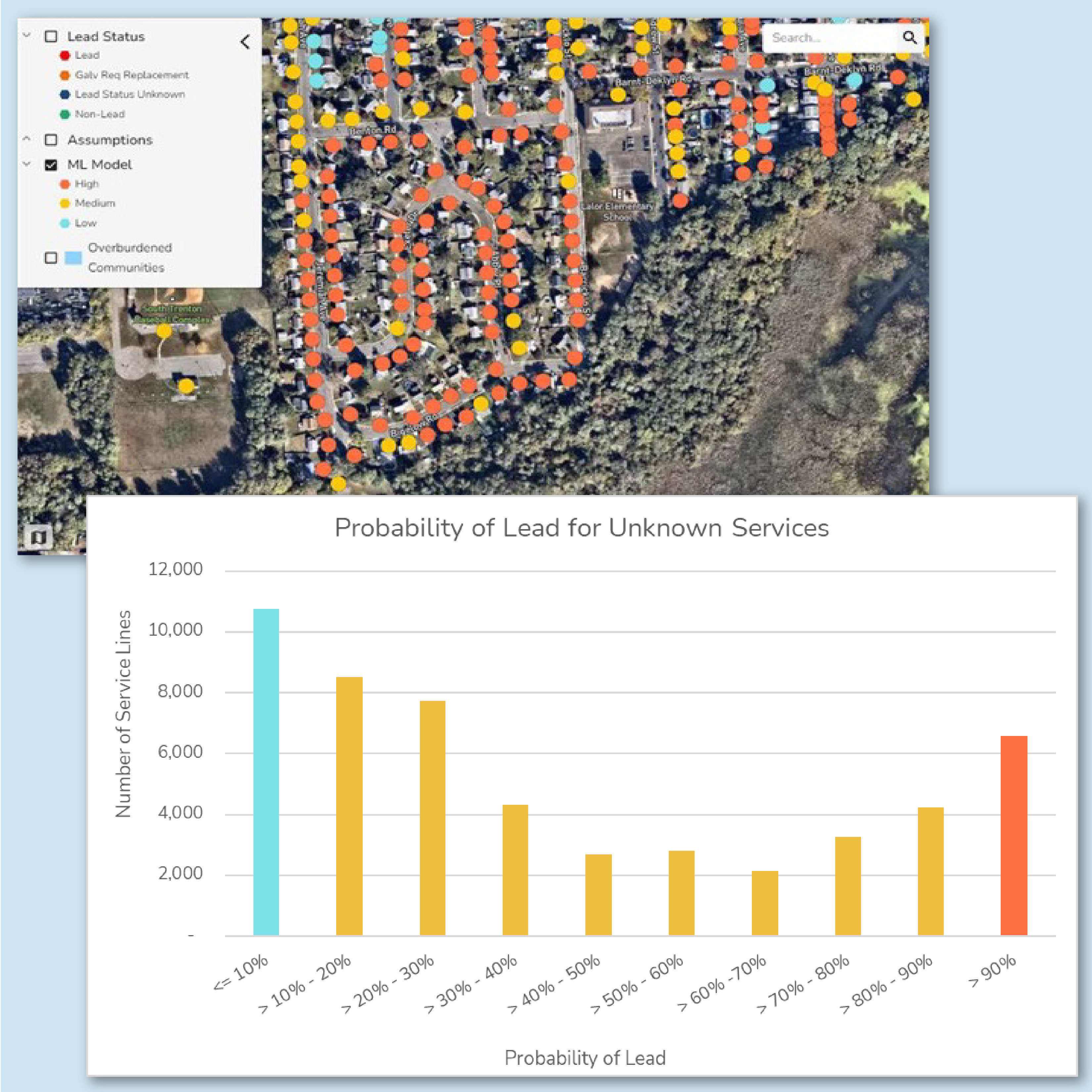Viewport: 1092px width, 1092px height.
Task: Enable the Assumptions layer checkbox
Action: pyautogui.click(x=51, y=140)
